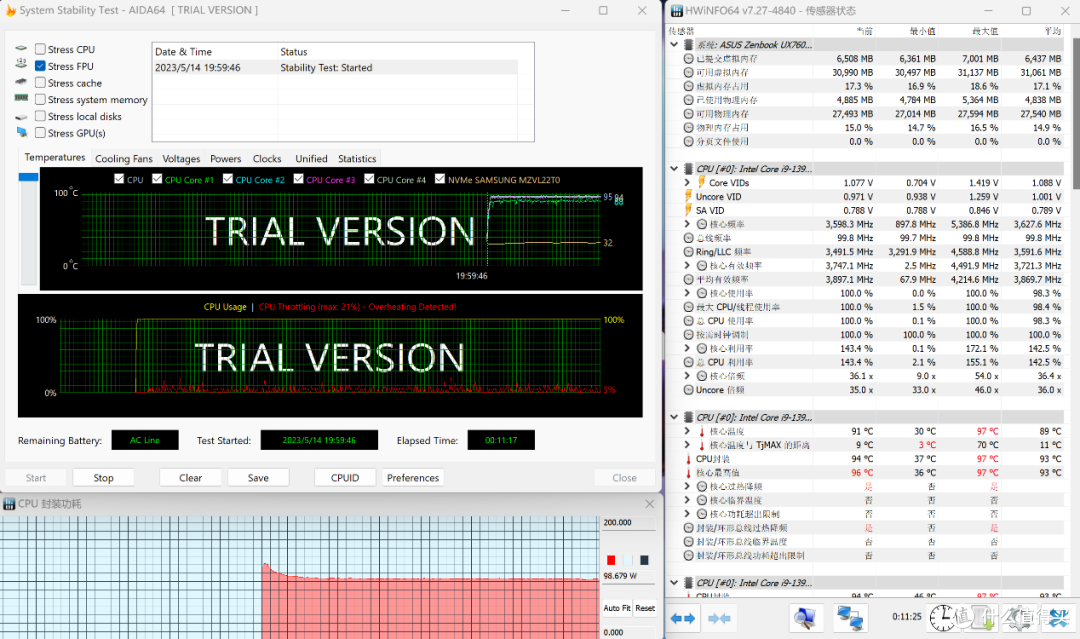Click the expand columns arrows icon in HWiNFO
The height and width of the screenshot is (639, 1080).
(x=683, y=618)
